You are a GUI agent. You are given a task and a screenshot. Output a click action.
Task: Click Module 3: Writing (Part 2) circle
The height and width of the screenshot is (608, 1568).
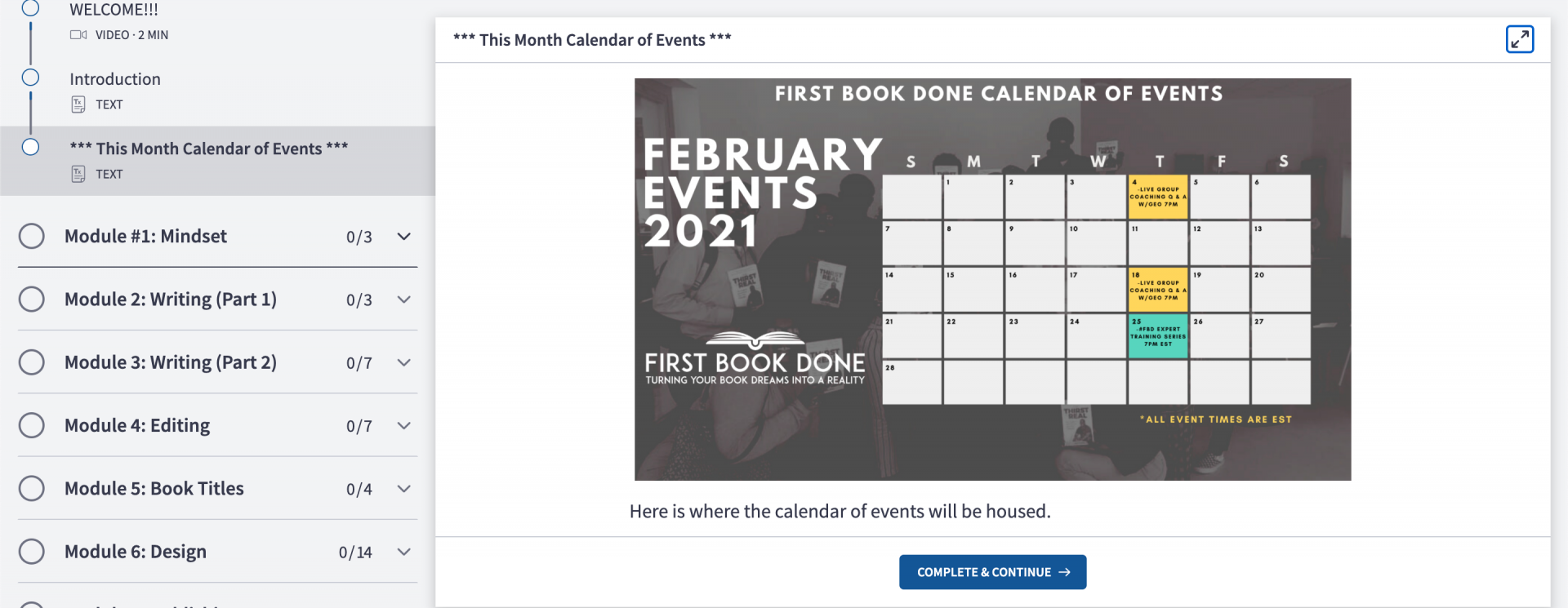click(32, 362)
